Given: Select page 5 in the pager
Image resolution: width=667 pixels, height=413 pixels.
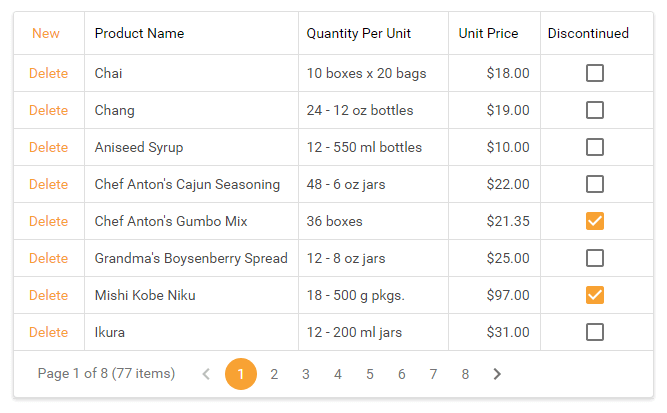Looking at the screenshot, I should [370, 374].
